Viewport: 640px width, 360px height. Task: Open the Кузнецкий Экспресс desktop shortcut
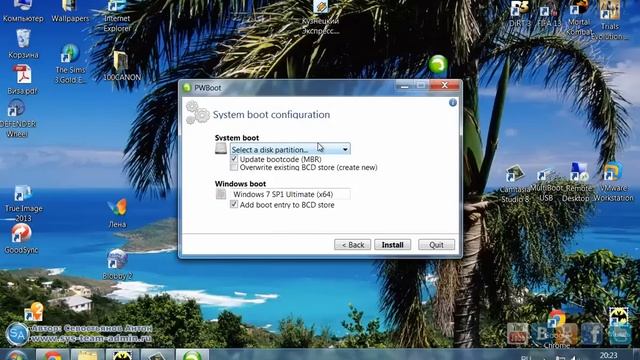(321, 17)
